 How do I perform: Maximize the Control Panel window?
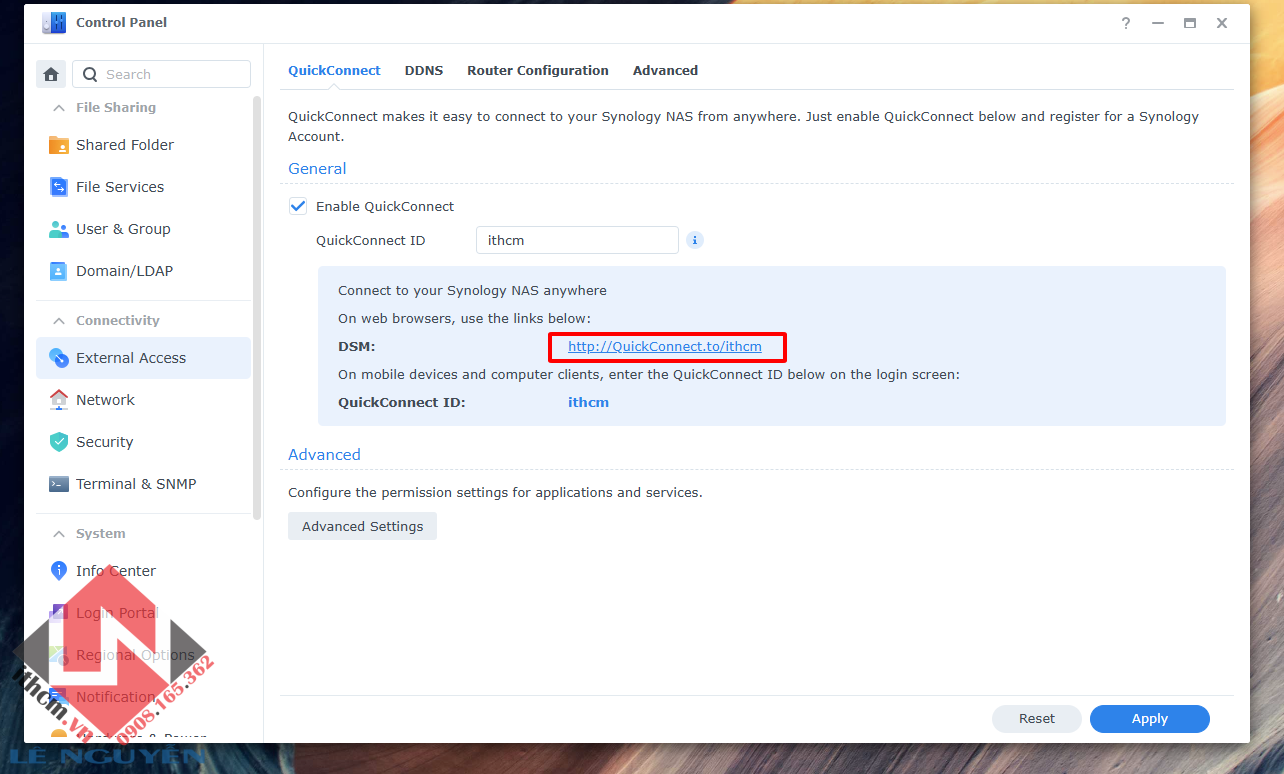[1190, 22]
